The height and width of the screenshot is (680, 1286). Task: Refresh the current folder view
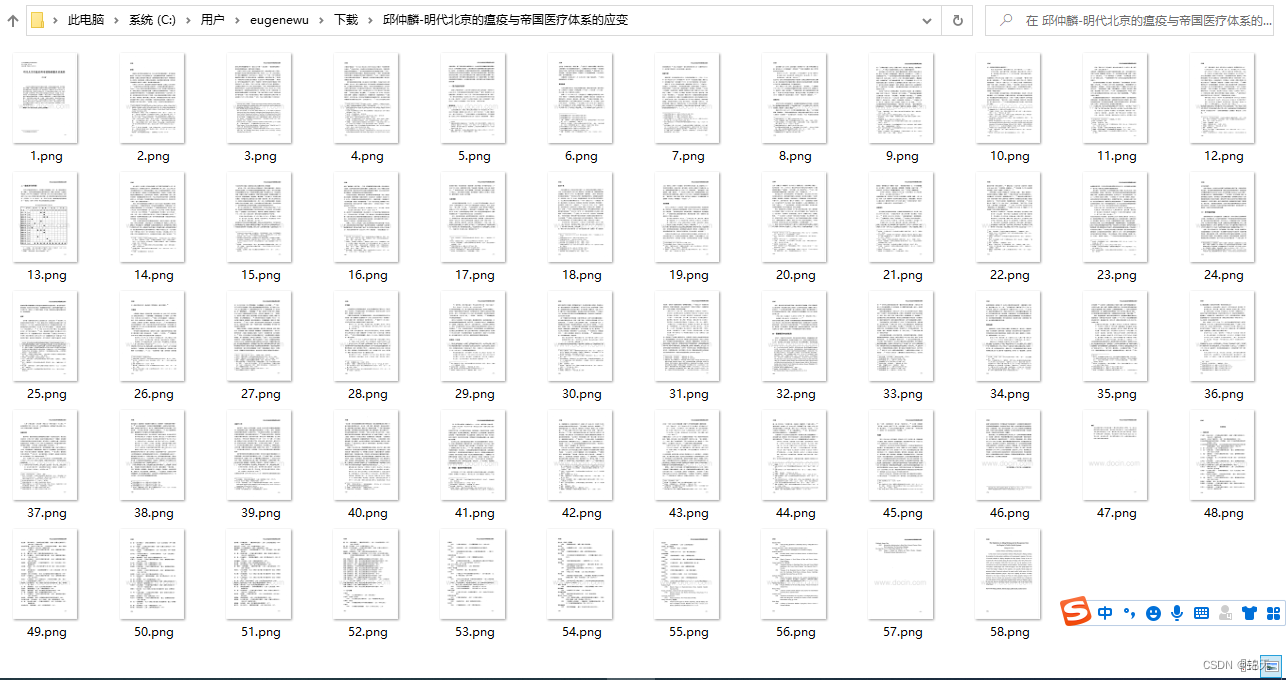coord(957,20)
